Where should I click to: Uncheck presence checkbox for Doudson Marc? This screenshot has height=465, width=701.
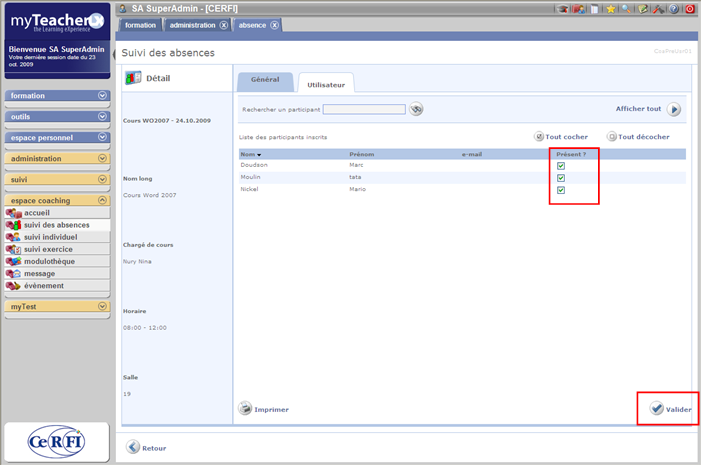click(561, 166)
